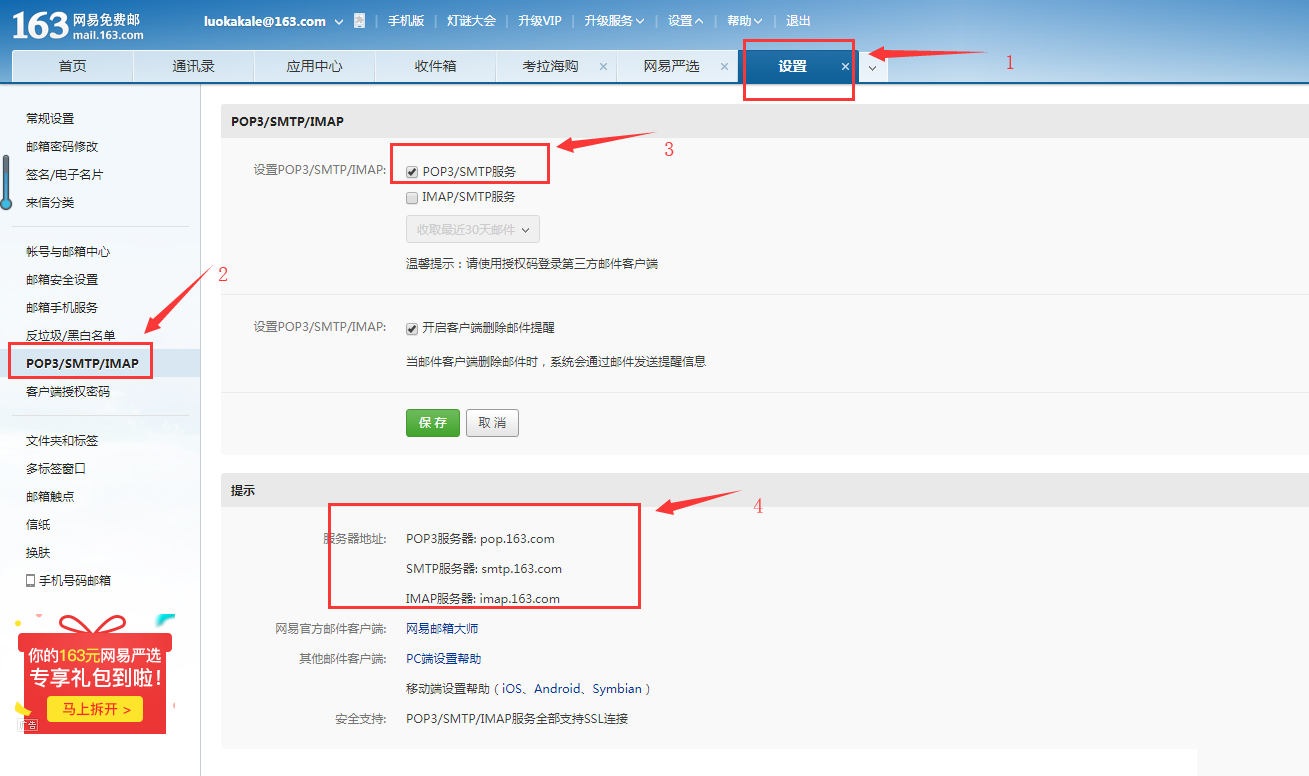
Task: Toggle the POP3/SMTP服务 checkbox
Action: click(412, 172)
